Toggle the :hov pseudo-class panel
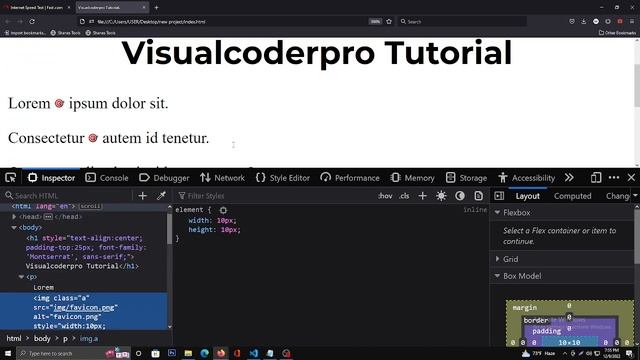 pyautogui.click(x=385, y=196)
